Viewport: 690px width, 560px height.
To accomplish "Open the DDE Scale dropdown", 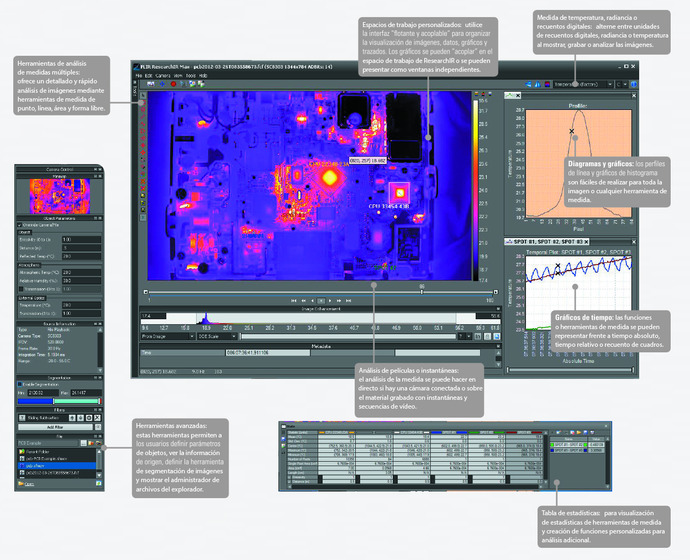I will pyautogui.click(x=217, y=337).
